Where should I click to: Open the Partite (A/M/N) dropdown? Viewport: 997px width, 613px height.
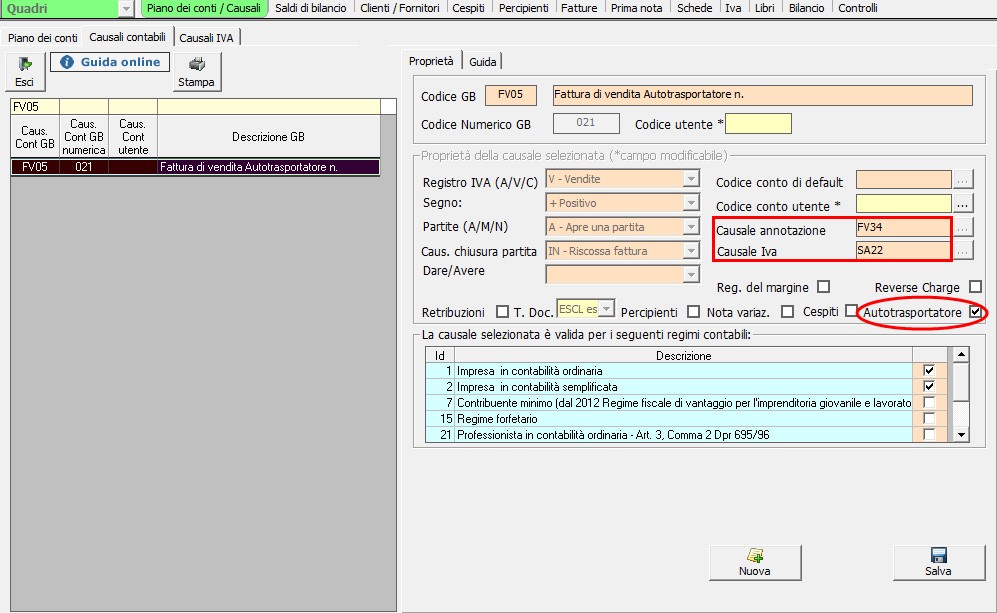pos(690,227)
